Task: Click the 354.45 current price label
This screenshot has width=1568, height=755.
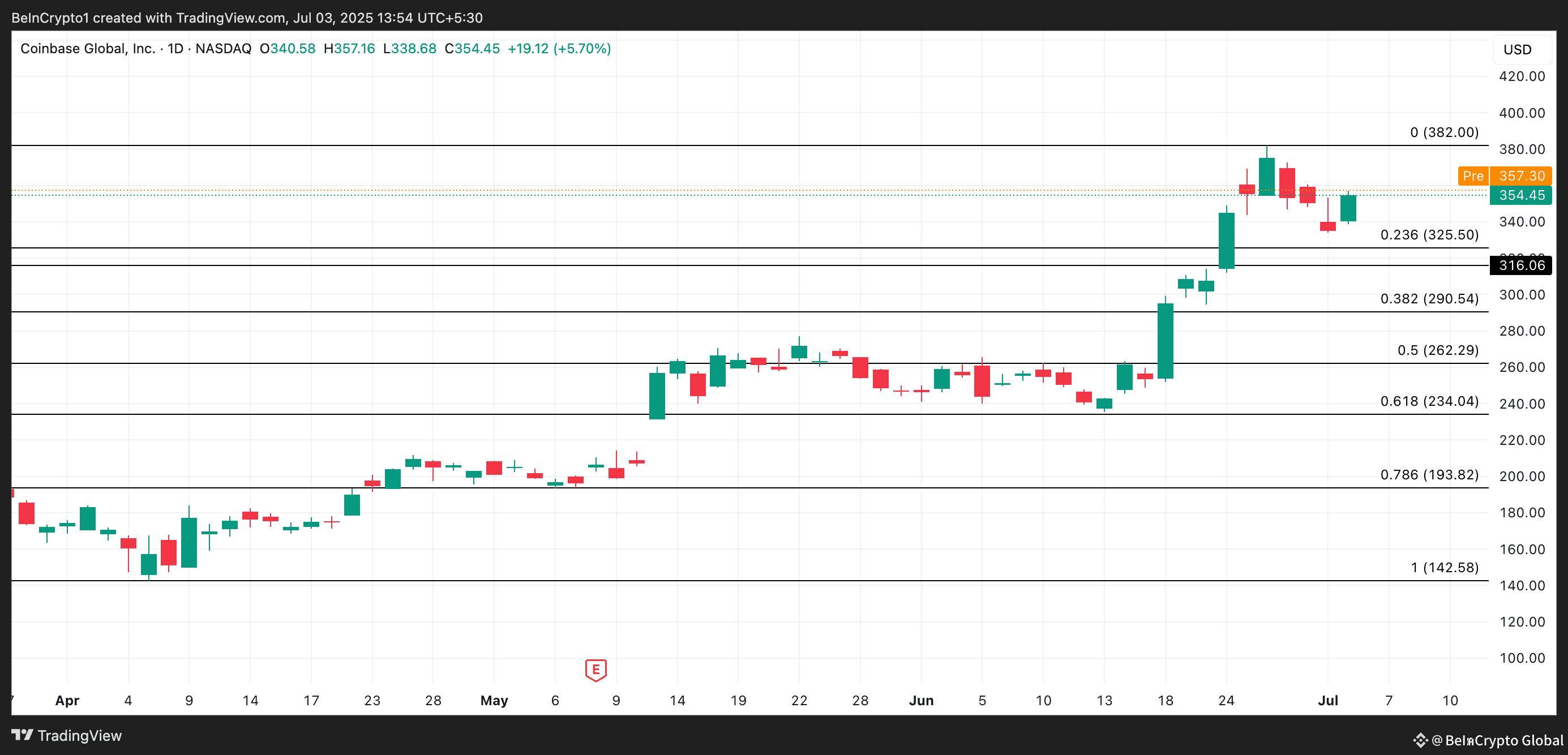Action: (1520, 195)
